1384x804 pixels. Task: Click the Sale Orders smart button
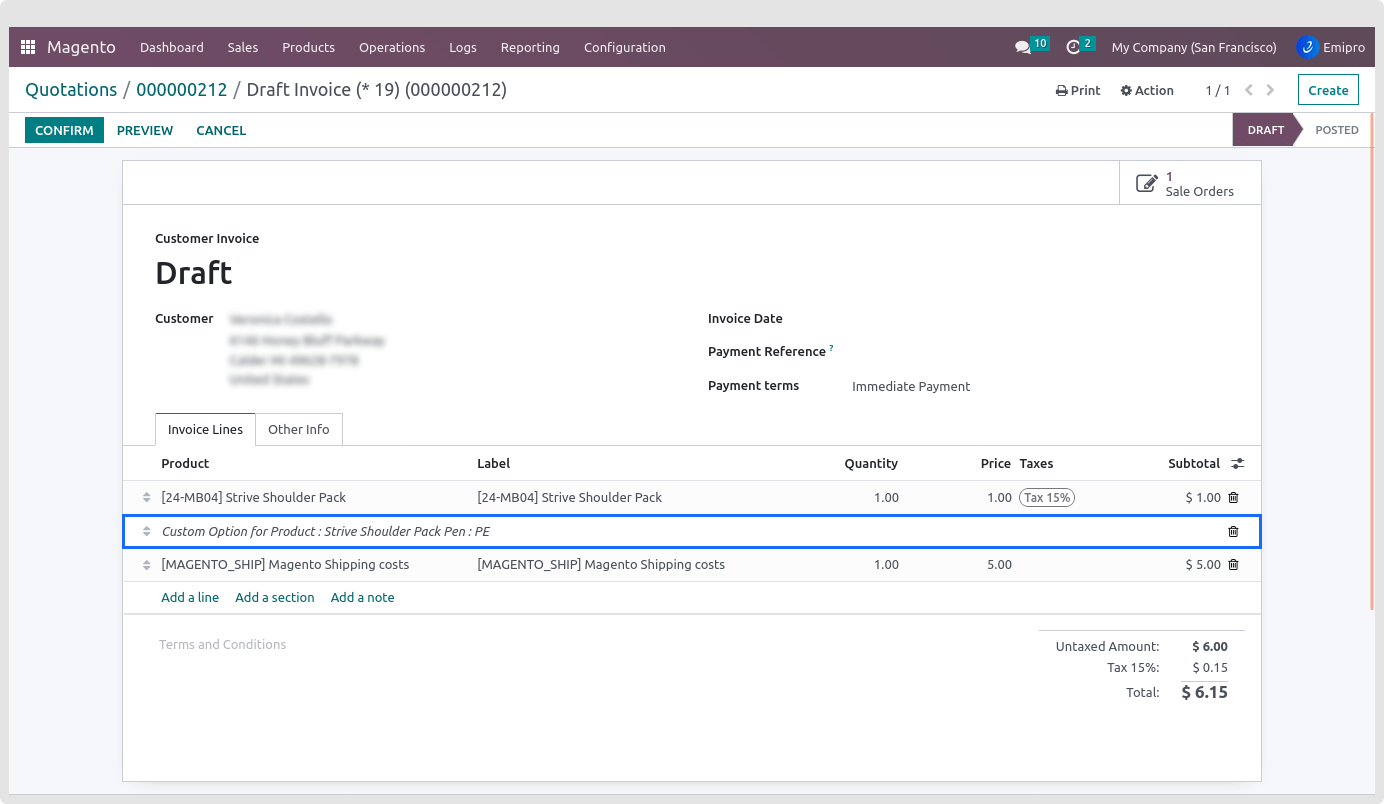(x=1190, y=184)
